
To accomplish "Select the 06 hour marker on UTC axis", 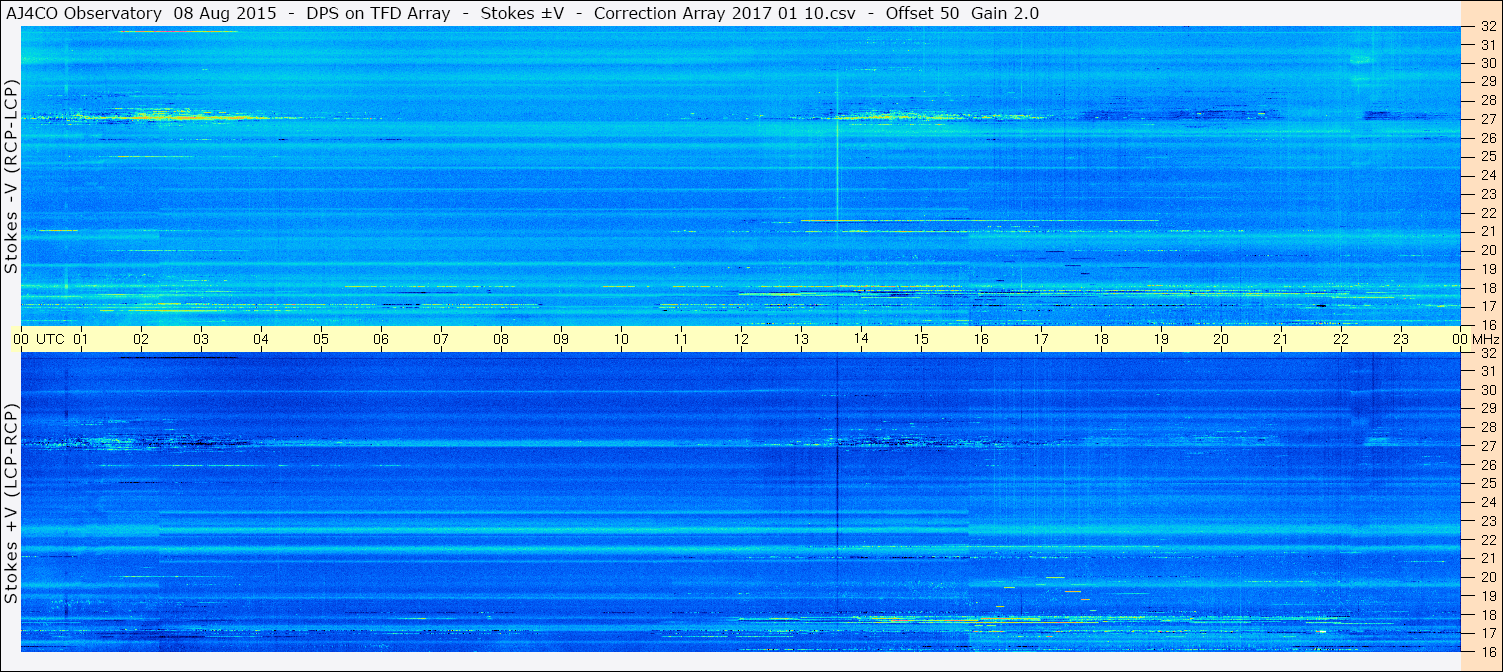I will coord(381,339).
